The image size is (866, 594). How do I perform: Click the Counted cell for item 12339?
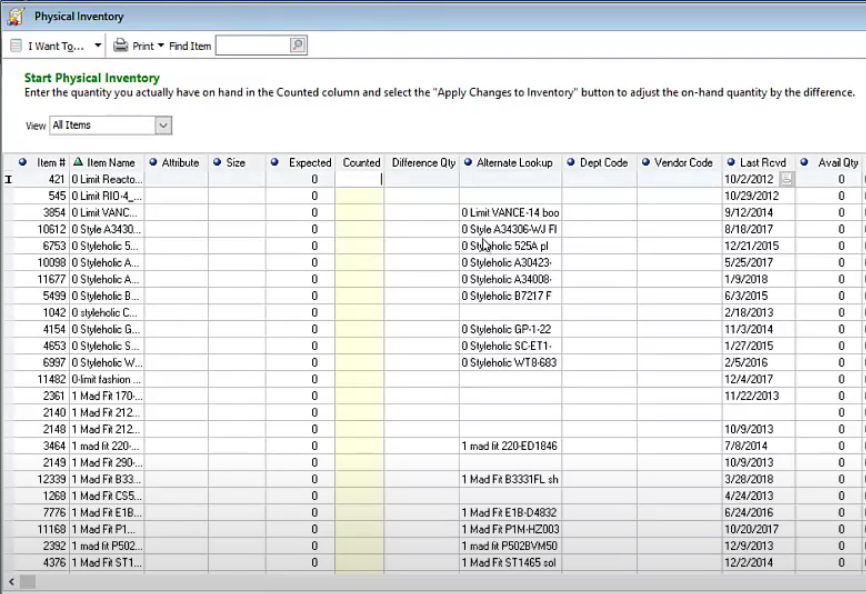coord(359,479)
